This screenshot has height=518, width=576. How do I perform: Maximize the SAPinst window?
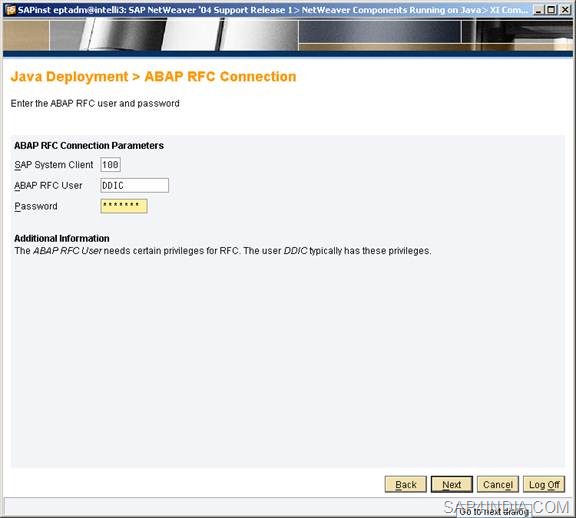pyautogui.click(x=551, y=10)
